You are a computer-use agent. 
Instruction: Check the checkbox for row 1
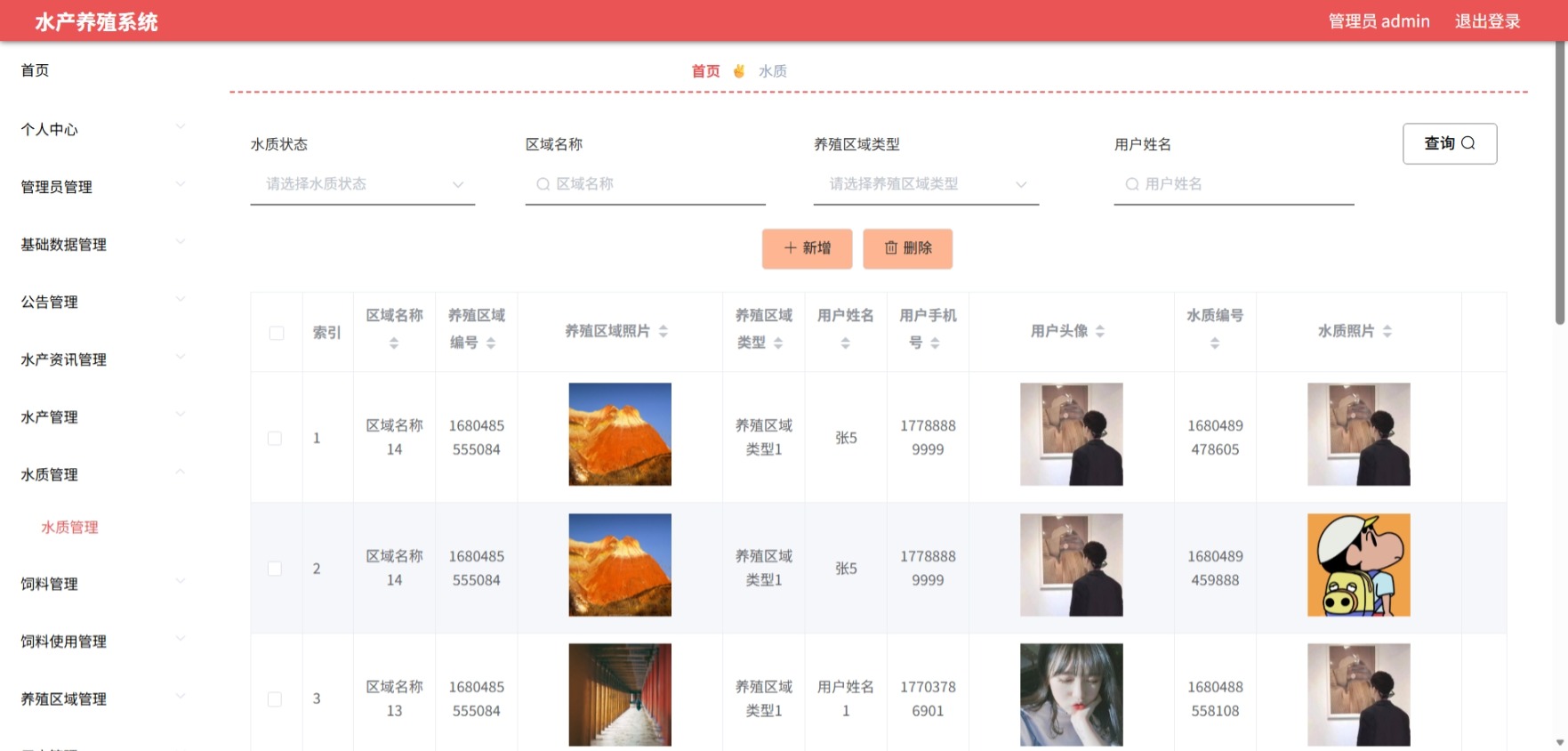(275, 438)
